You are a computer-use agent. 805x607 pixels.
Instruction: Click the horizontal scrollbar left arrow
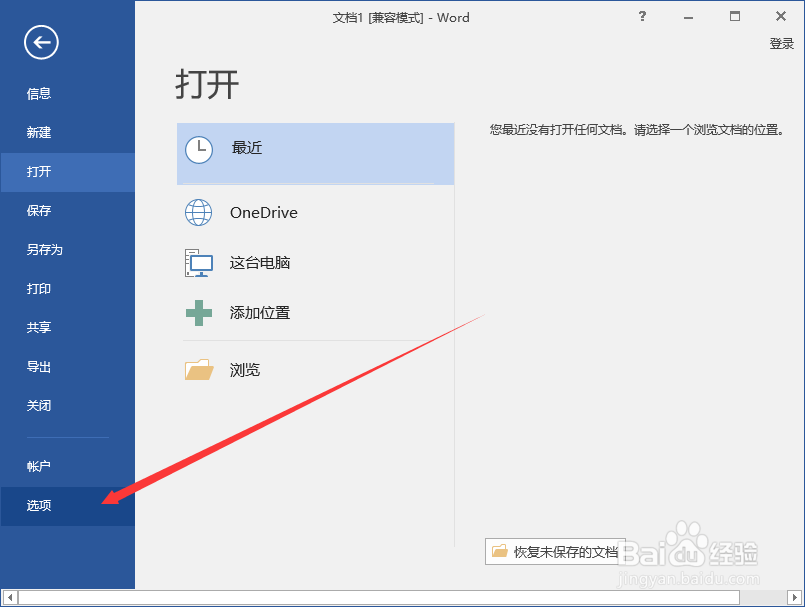tap(10, 598)
